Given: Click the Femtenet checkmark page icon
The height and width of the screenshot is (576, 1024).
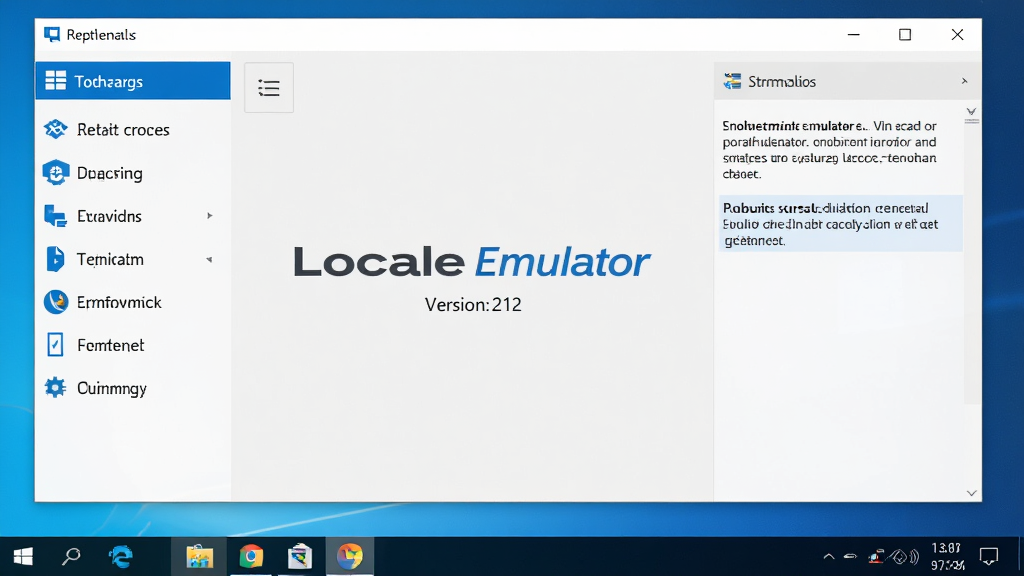Looking at the screenshot, I should click(56, 345).
